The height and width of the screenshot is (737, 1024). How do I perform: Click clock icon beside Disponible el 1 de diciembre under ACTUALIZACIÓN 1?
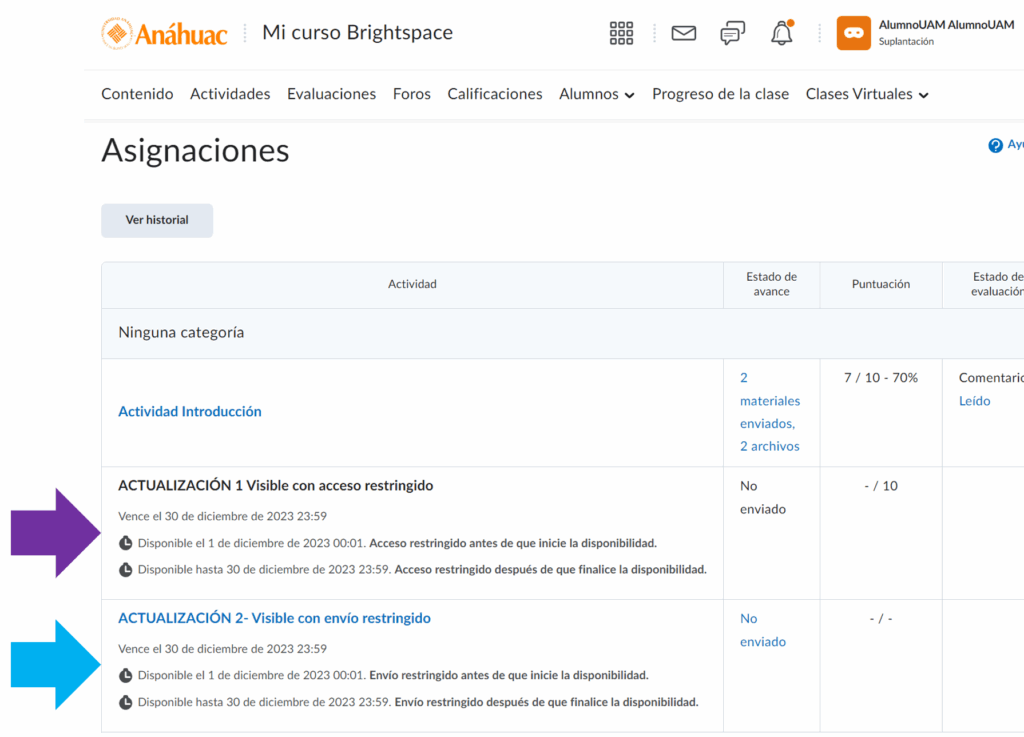pyautogui.click(x=126, y=544)
